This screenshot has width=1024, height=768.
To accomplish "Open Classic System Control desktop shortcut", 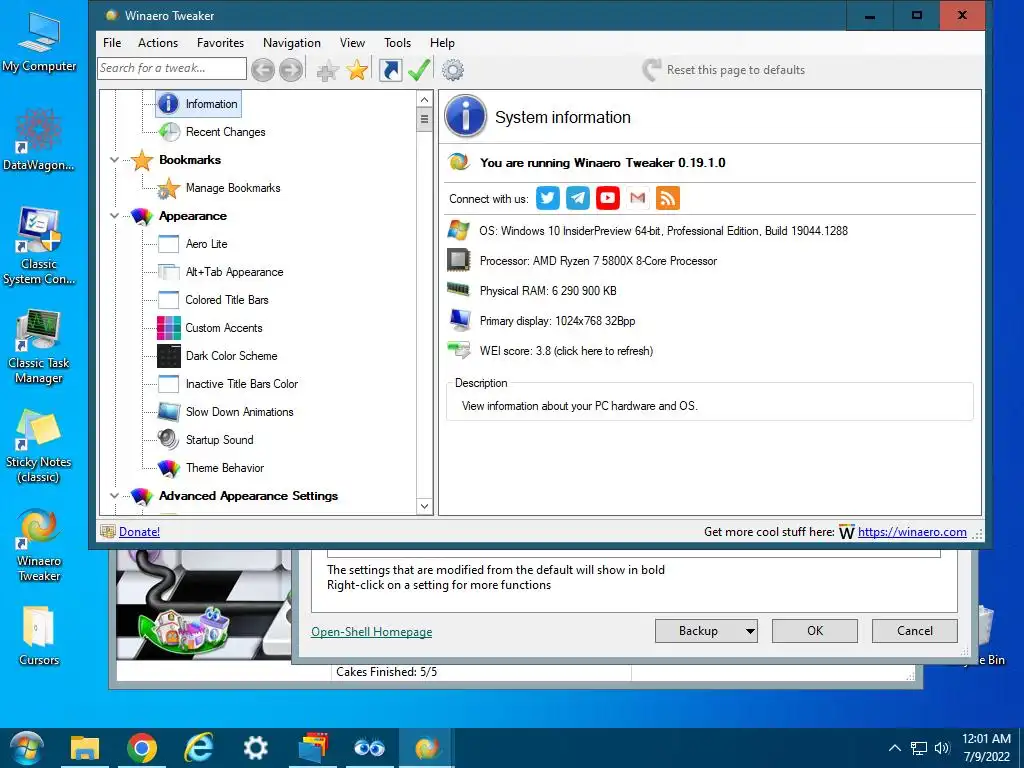I will [39, 247].
